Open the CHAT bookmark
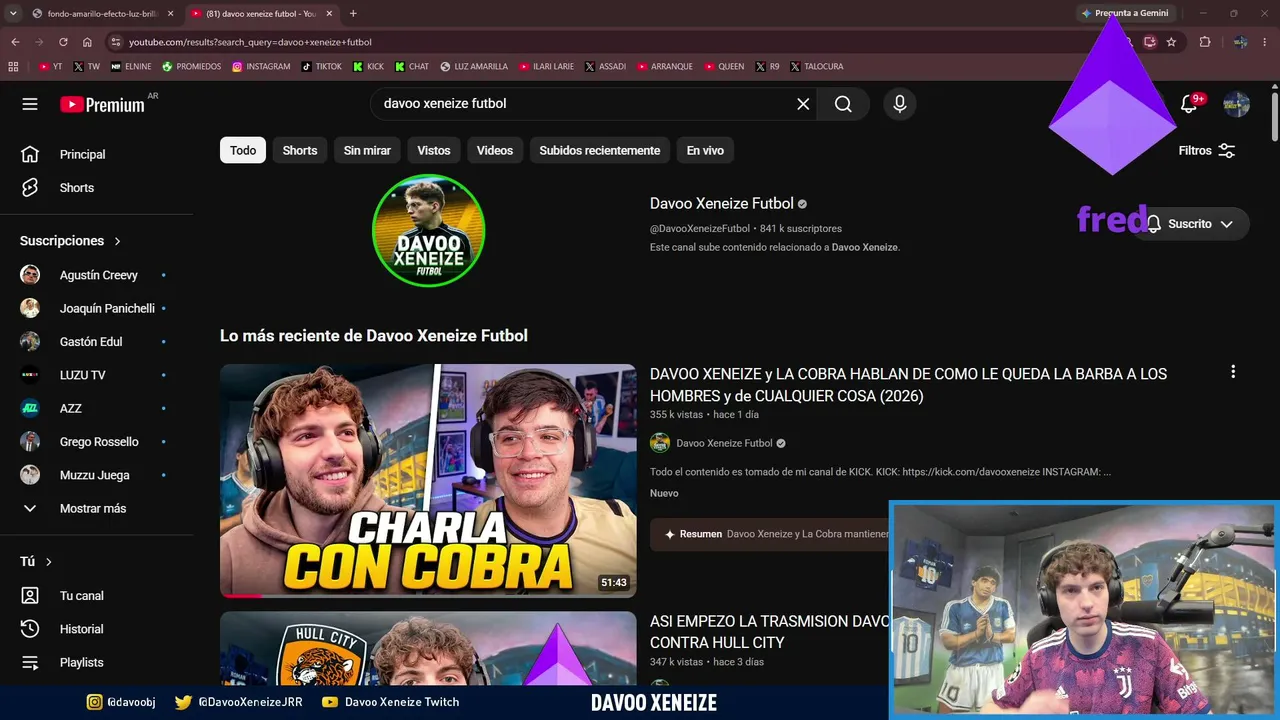 coord(412,66)
